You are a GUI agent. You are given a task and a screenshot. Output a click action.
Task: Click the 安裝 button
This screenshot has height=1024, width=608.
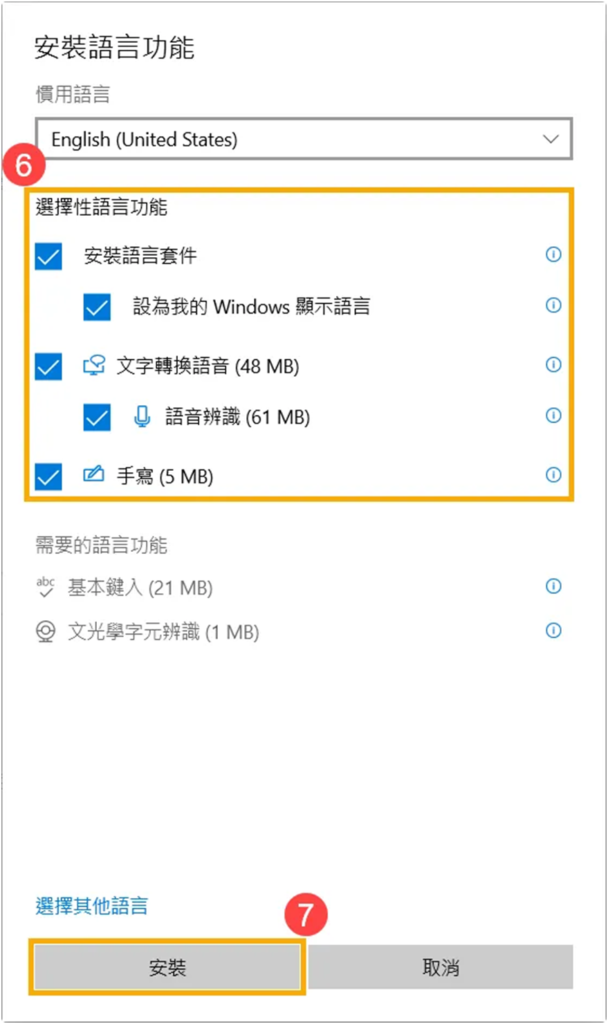tap(167, 967)
